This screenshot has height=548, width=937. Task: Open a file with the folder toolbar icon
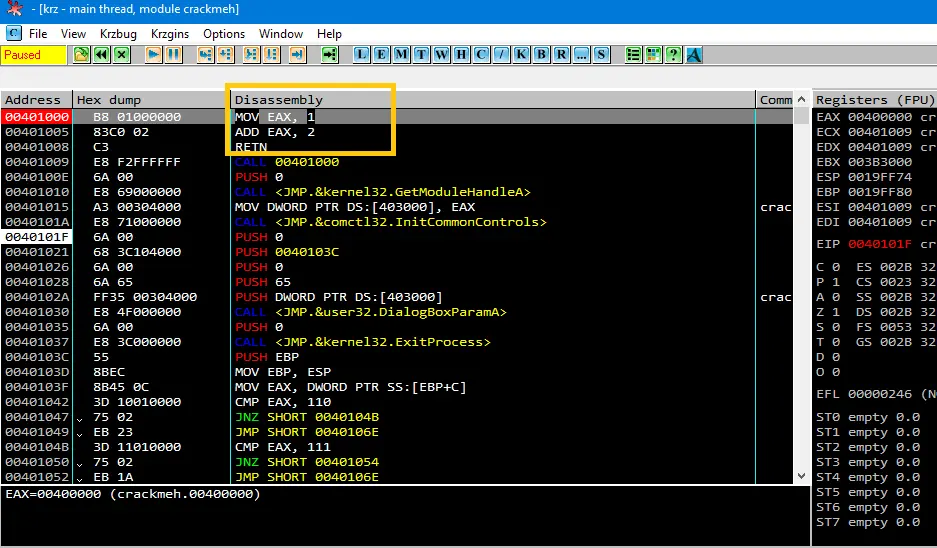81,55
